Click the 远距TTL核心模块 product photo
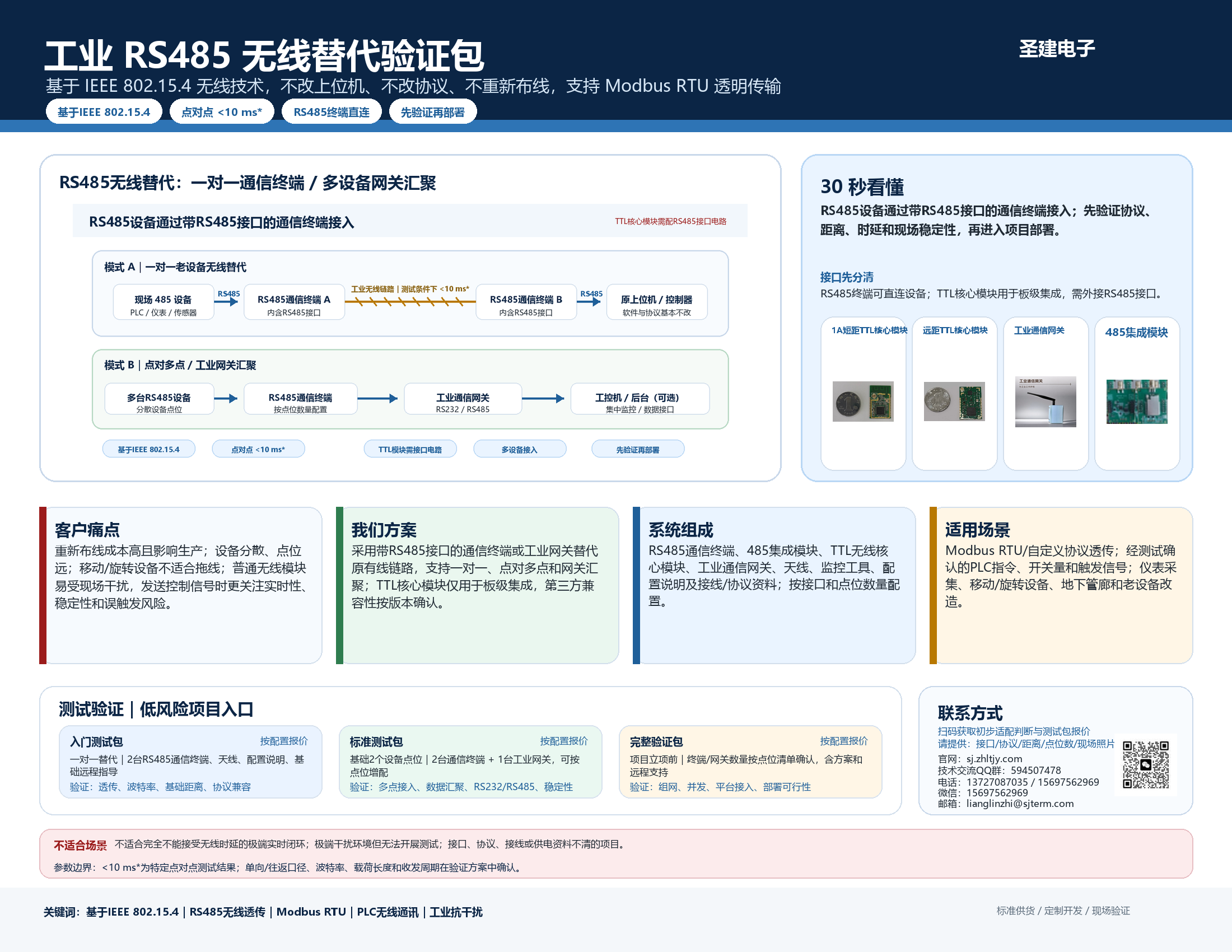Viewport: 1232px width, 952px height. (954, 401)
